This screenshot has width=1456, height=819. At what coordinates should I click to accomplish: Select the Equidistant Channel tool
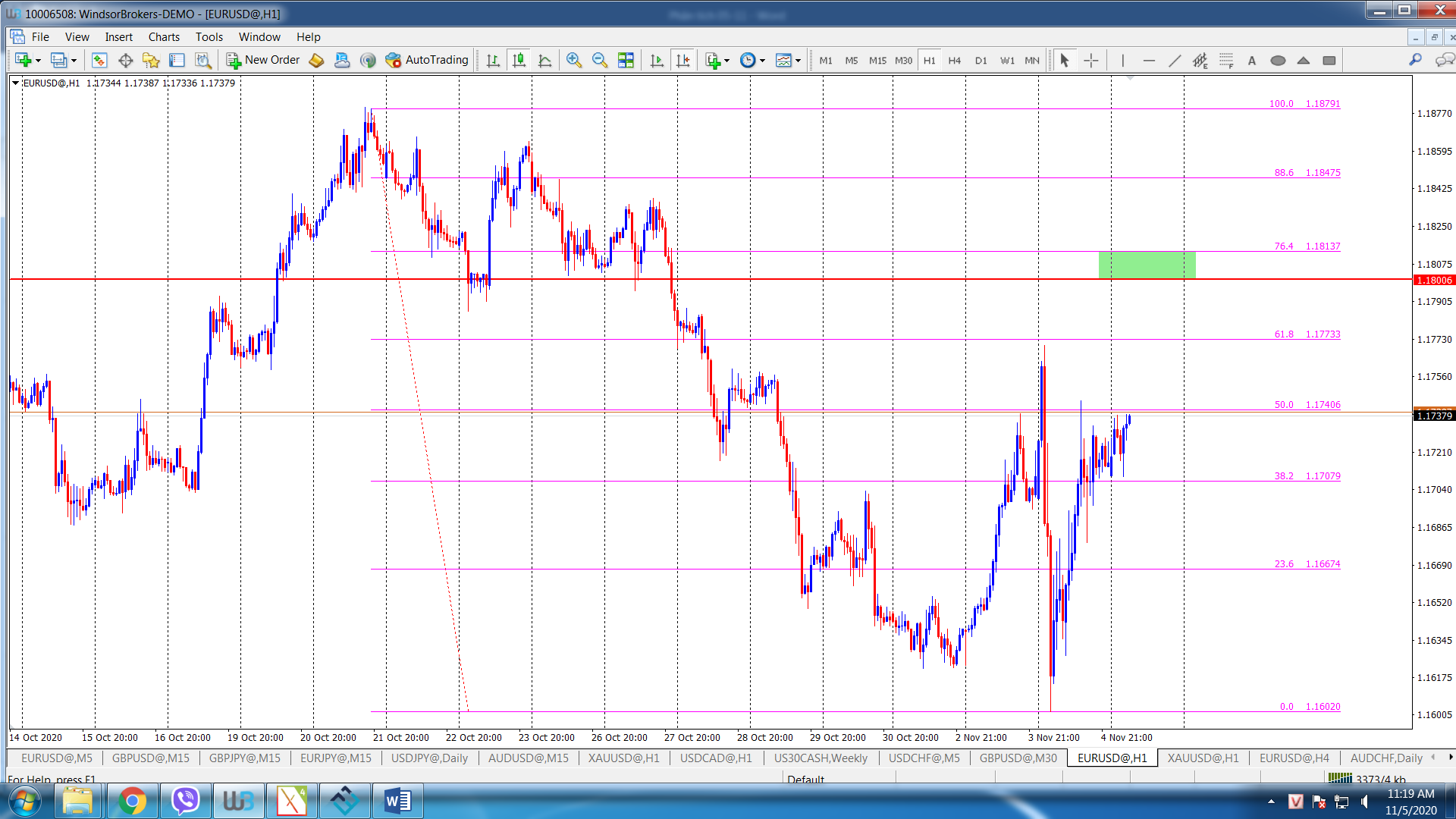(x=1200, y=61)
